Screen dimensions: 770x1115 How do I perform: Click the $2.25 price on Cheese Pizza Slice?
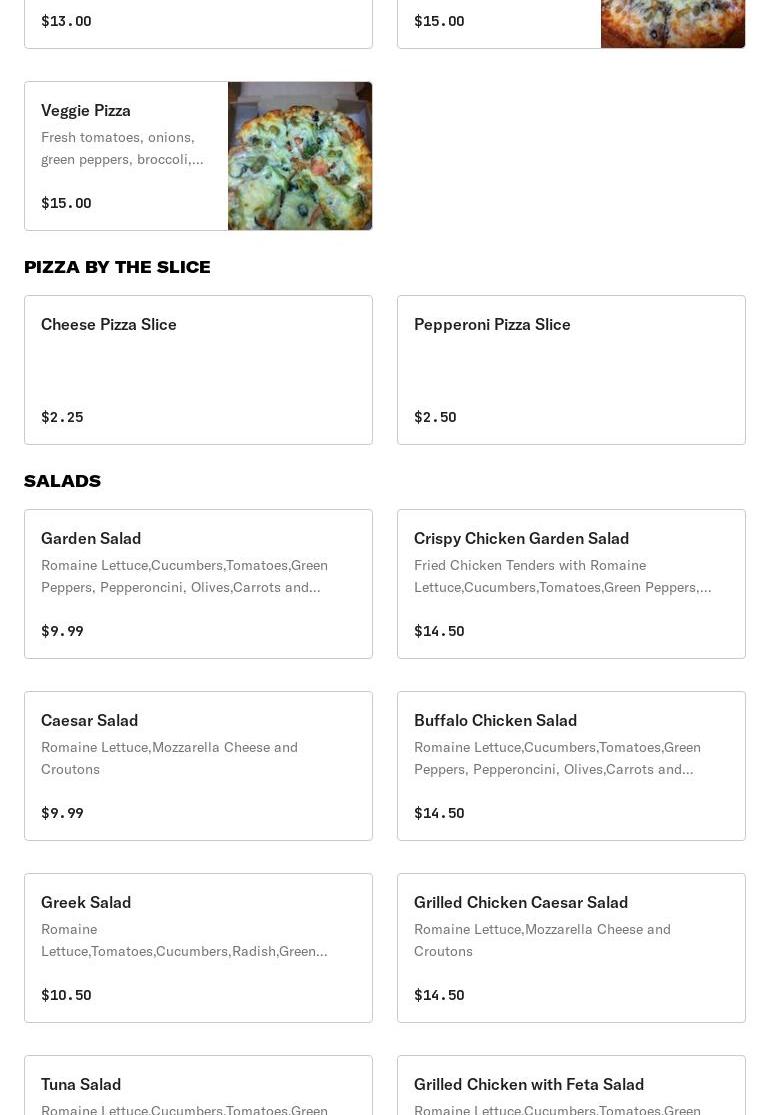(62, 417)
